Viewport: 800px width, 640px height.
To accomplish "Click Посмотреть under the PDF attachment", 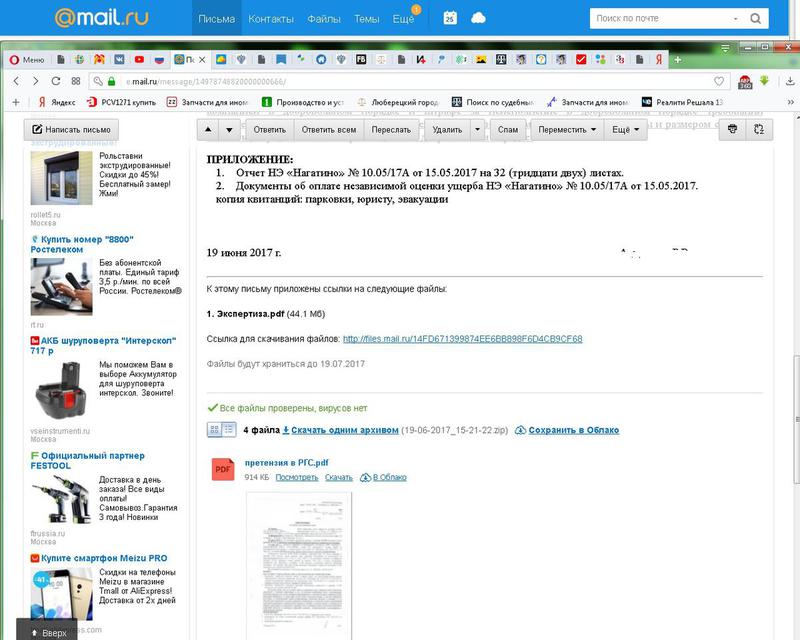I will (296, 478).
